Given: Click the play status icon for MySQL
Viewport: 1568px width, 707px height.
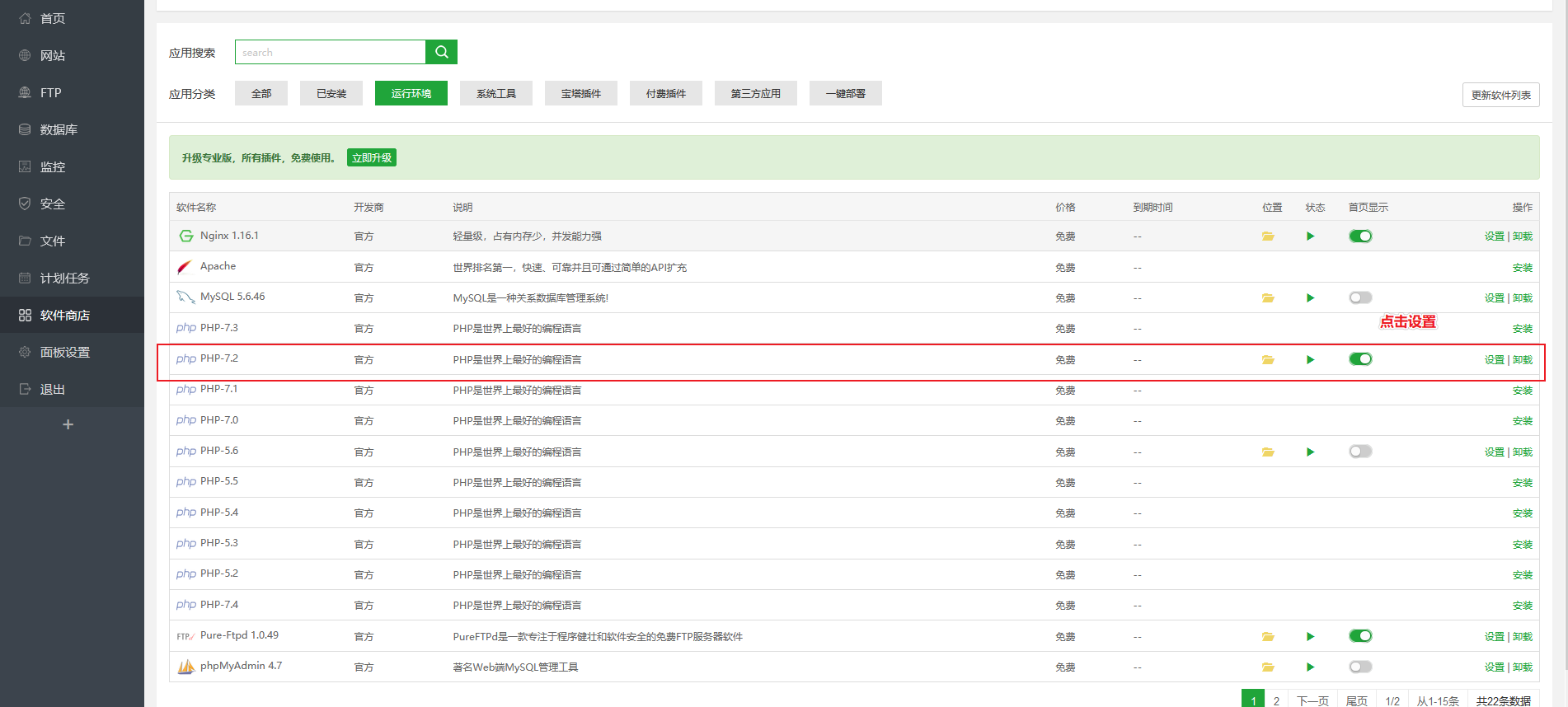Looking at the screenshot, I should 1310,298.
